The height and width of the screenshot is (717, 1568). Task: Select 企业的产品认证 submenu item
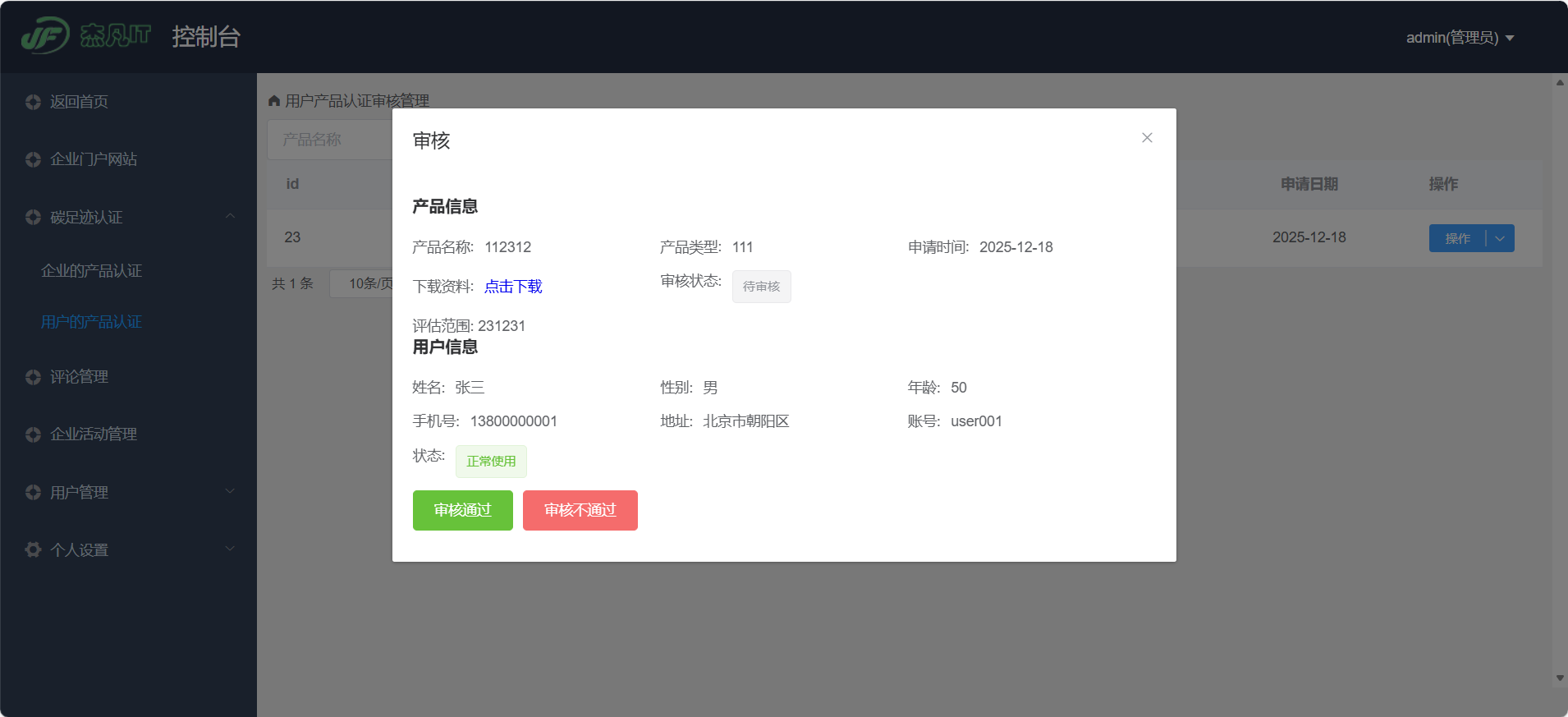pos(91,271)
